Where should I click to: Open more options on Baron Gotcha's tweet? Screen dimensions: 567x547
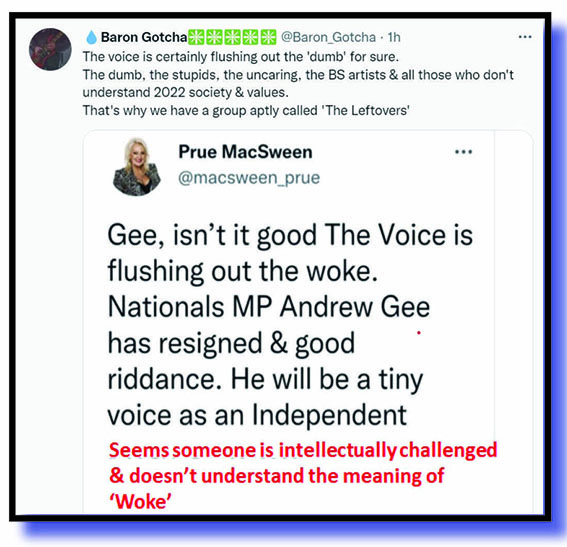pos(525,37)
